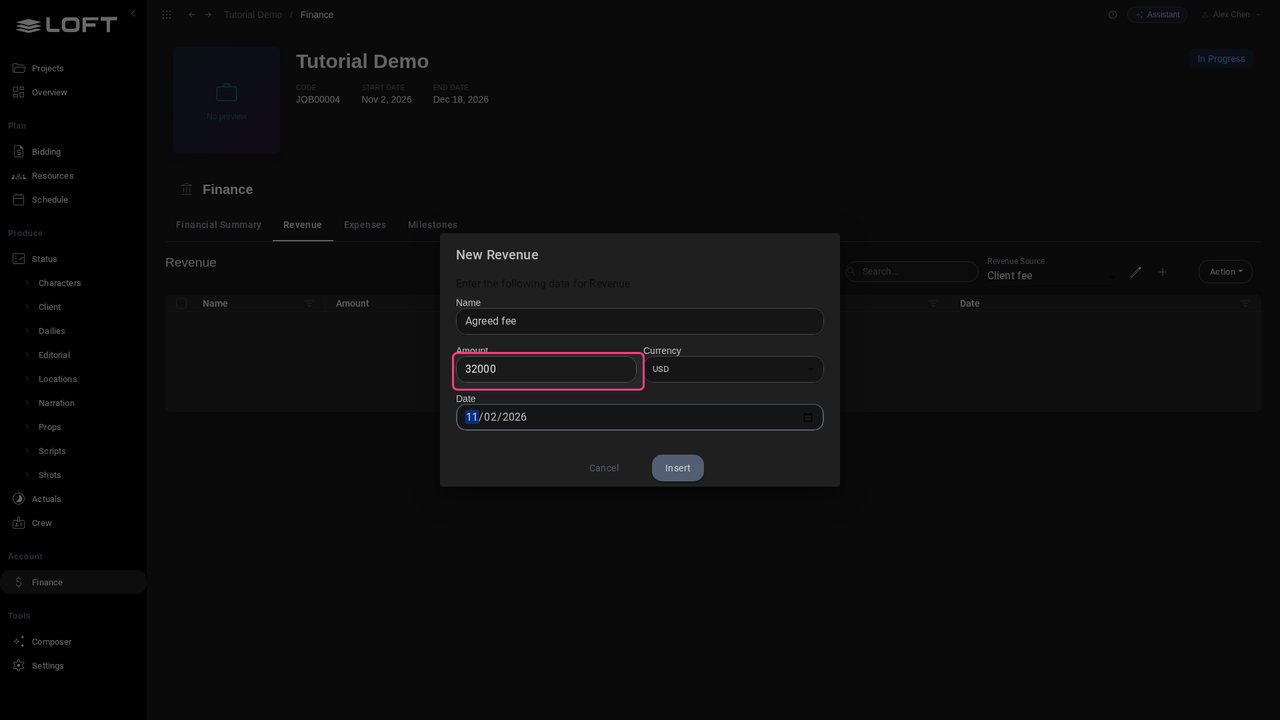The width and height of the screenshot is (1280, 720).
Task: Click the Insert button
Action: click(678, 468)
